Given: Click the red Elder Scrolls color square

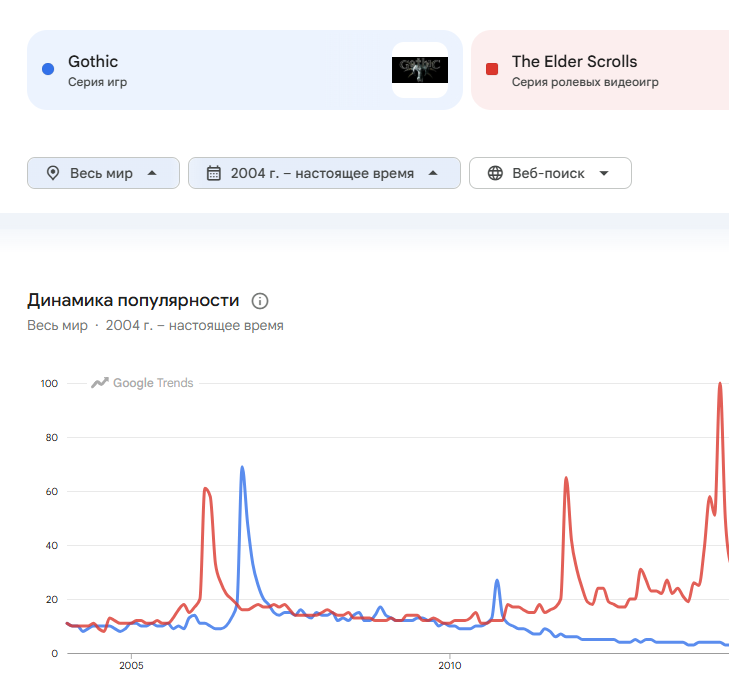Looking at the screenshot, I should click(x=492, y=69).
